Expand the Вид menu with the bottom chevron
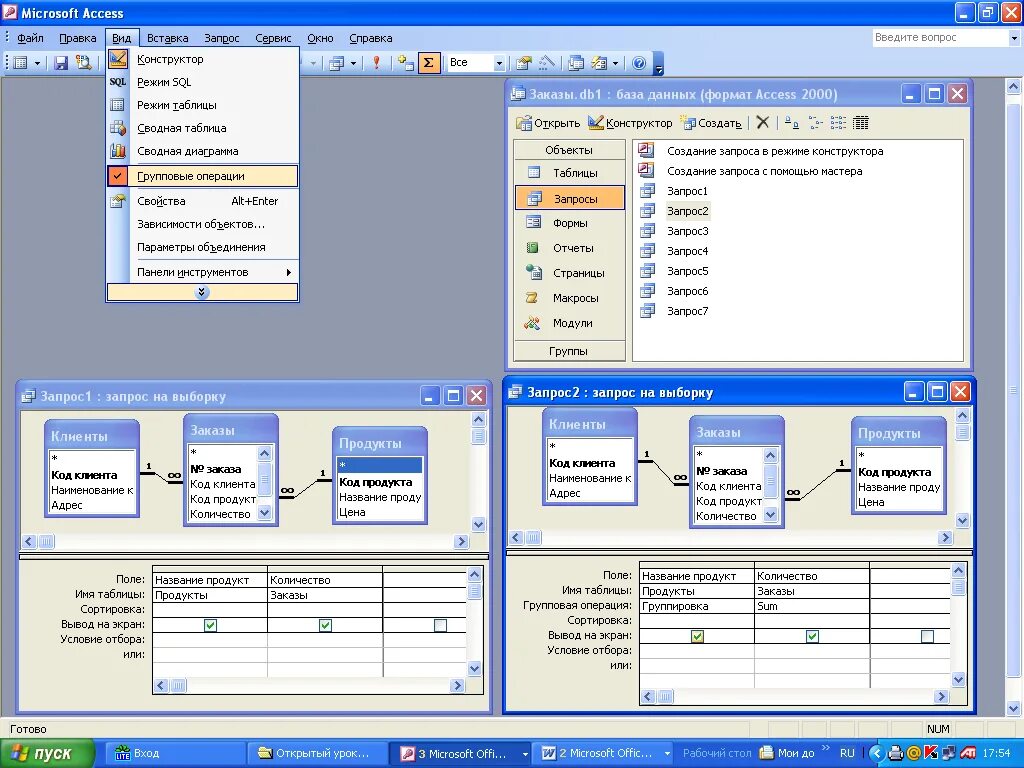Screen dimensions: 1024x768 click(202, 292)
